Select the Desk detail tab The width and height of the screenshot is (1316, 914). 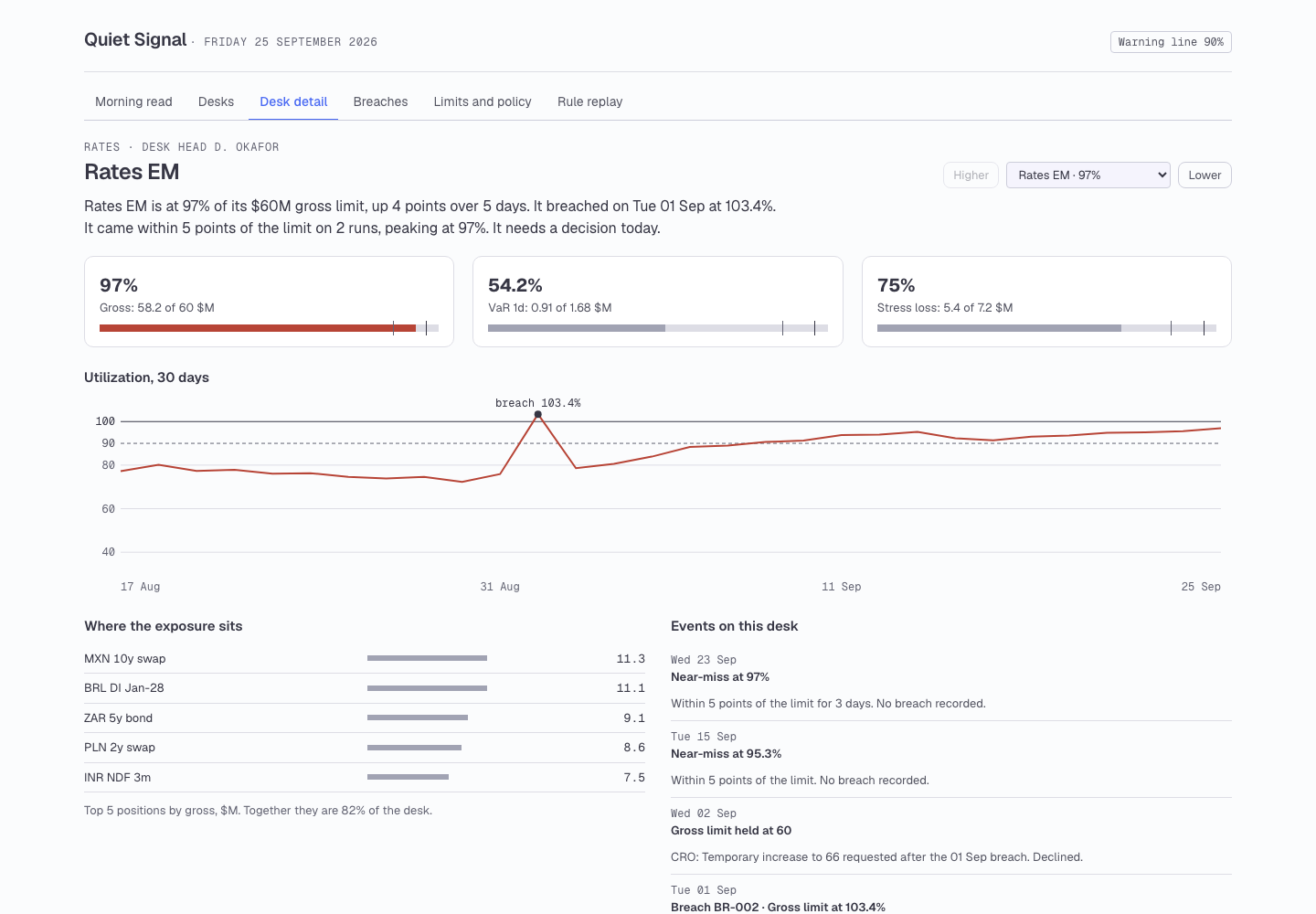pos(293,101)
